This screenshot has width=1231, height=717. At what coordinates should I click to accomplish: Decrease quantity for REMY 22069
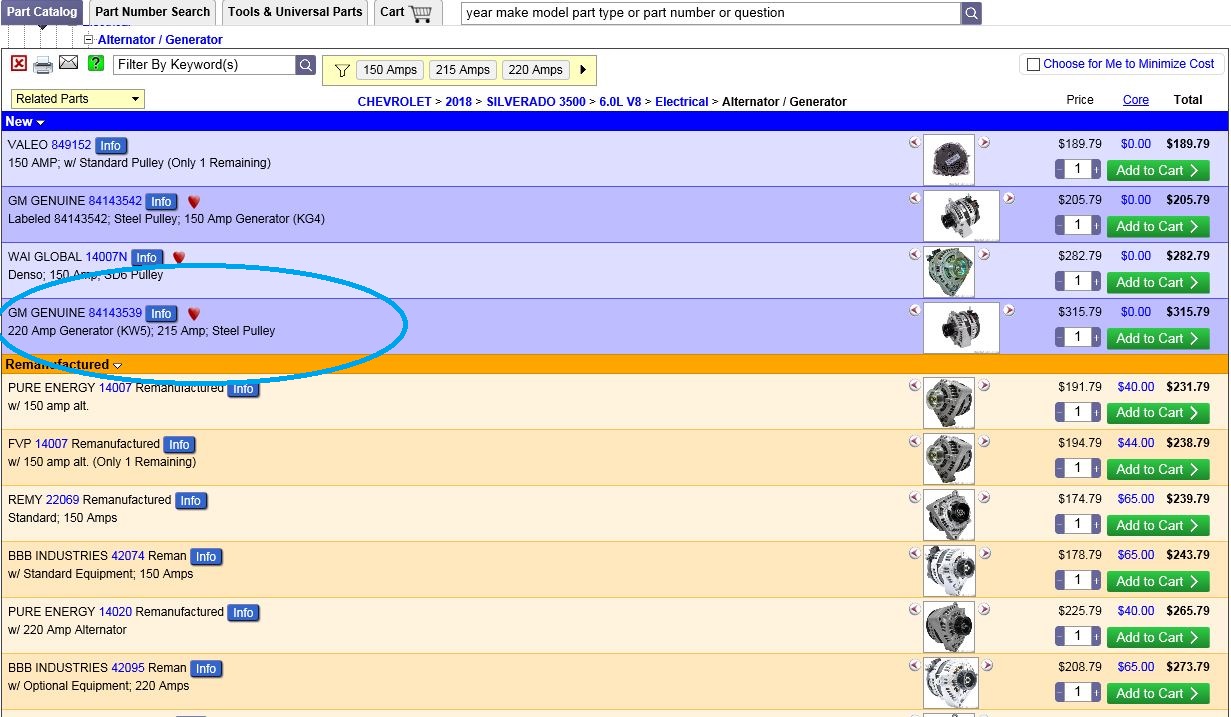tap(1060, 525)
